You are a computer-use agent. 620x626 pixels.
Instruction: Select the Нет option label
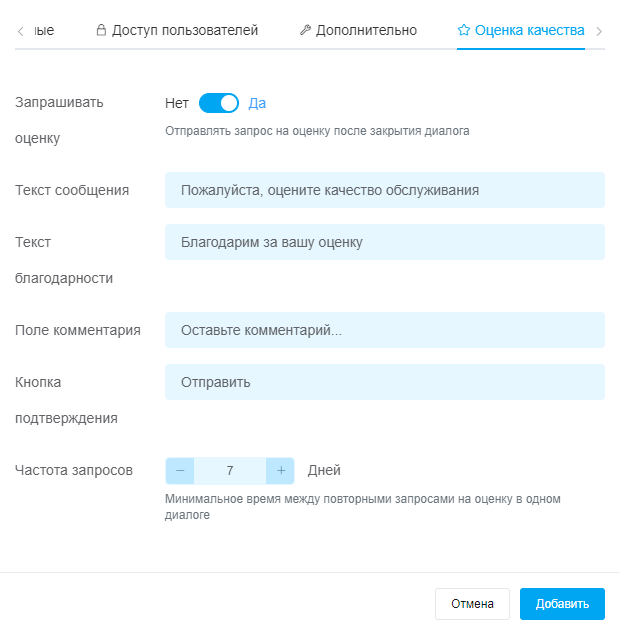tap(177, 103)
